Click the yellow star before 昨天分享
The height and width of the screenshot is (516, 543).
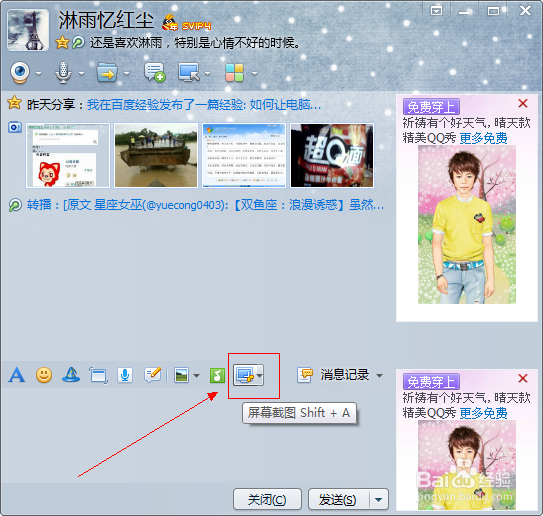14,103
